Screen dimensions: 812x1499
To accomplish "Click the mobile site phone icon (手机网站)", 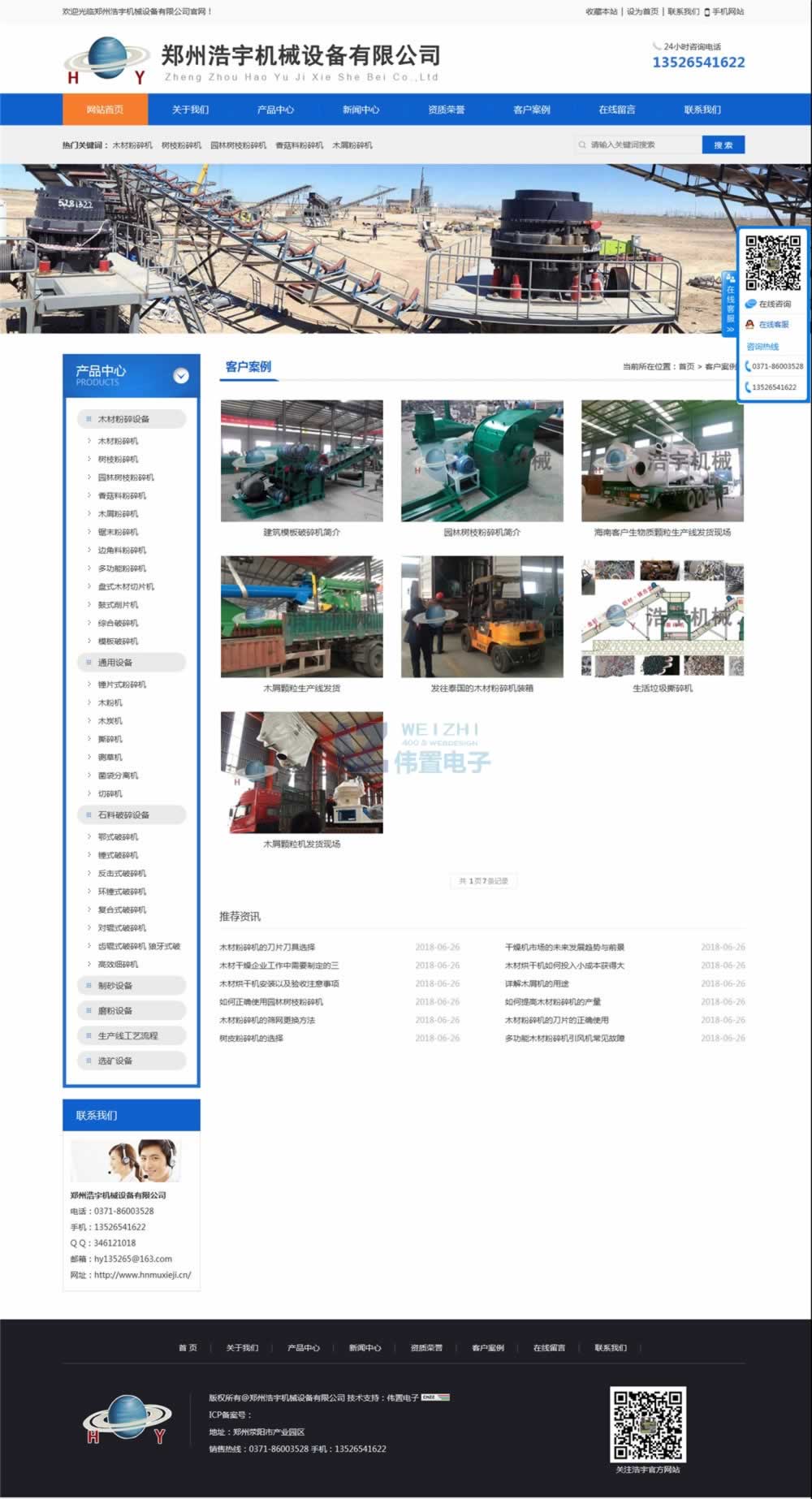I will click(x=707, y=12).
